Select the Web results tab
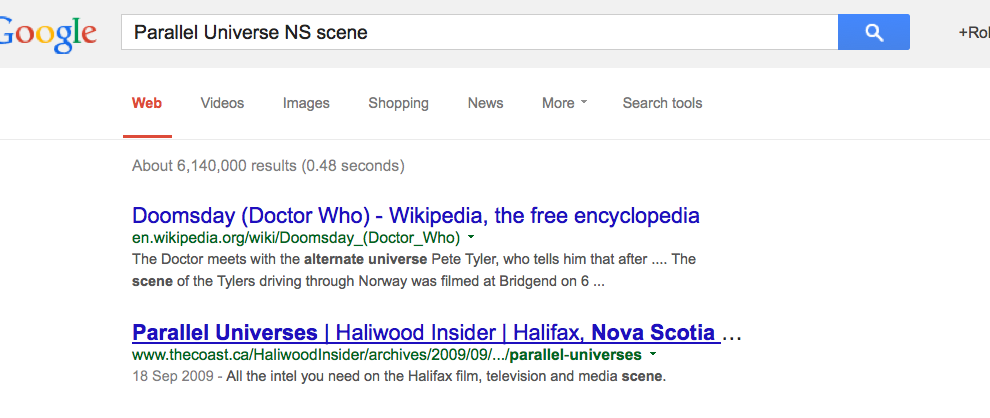The height and width of the screenshot is (418, 990). [x=147, y=103]
